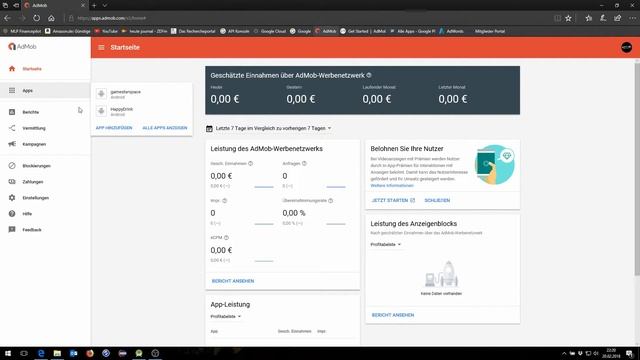Open the Blockierungen block icon
Viewport: 640px width, 360px height.
12,165
